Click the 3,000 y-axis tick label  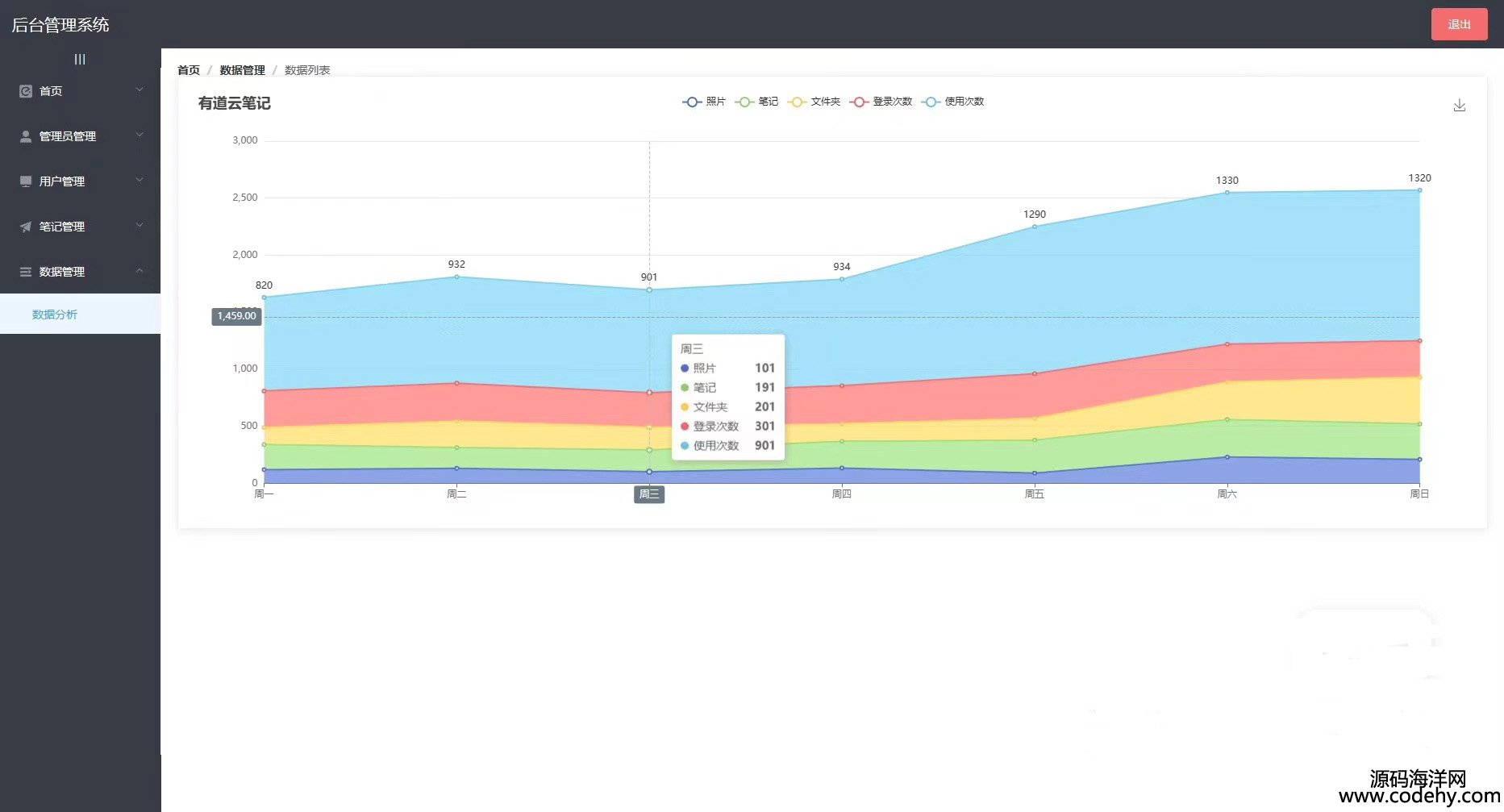pos(245,140)
